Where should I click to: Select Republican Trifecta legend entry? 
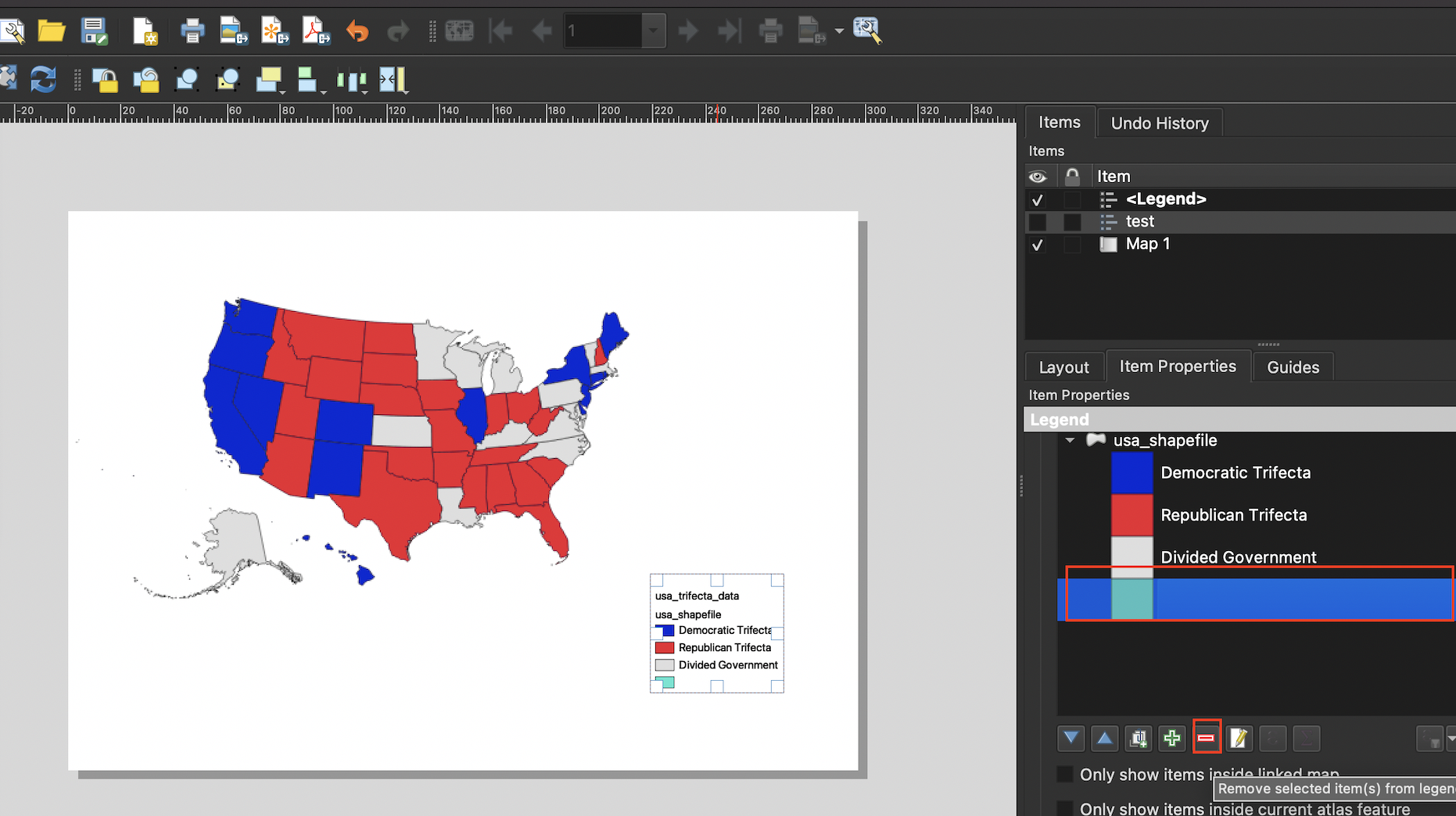click(1233, 515)
